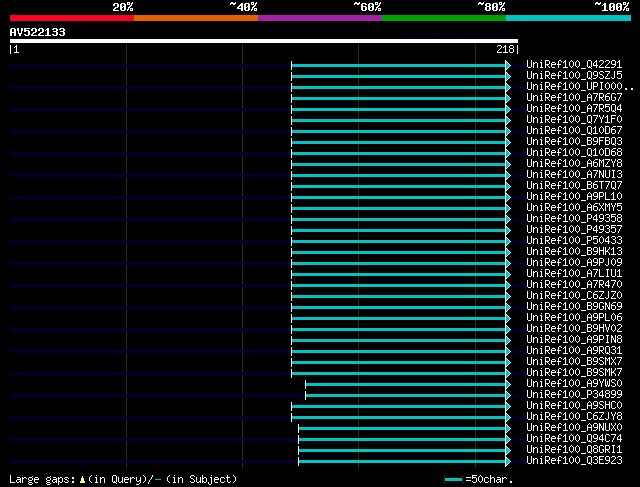The width and height of the screenshot is (640, 487).
Task: Click the UniRef100_A9SHC0 label
Action: (x=574, y=406)
